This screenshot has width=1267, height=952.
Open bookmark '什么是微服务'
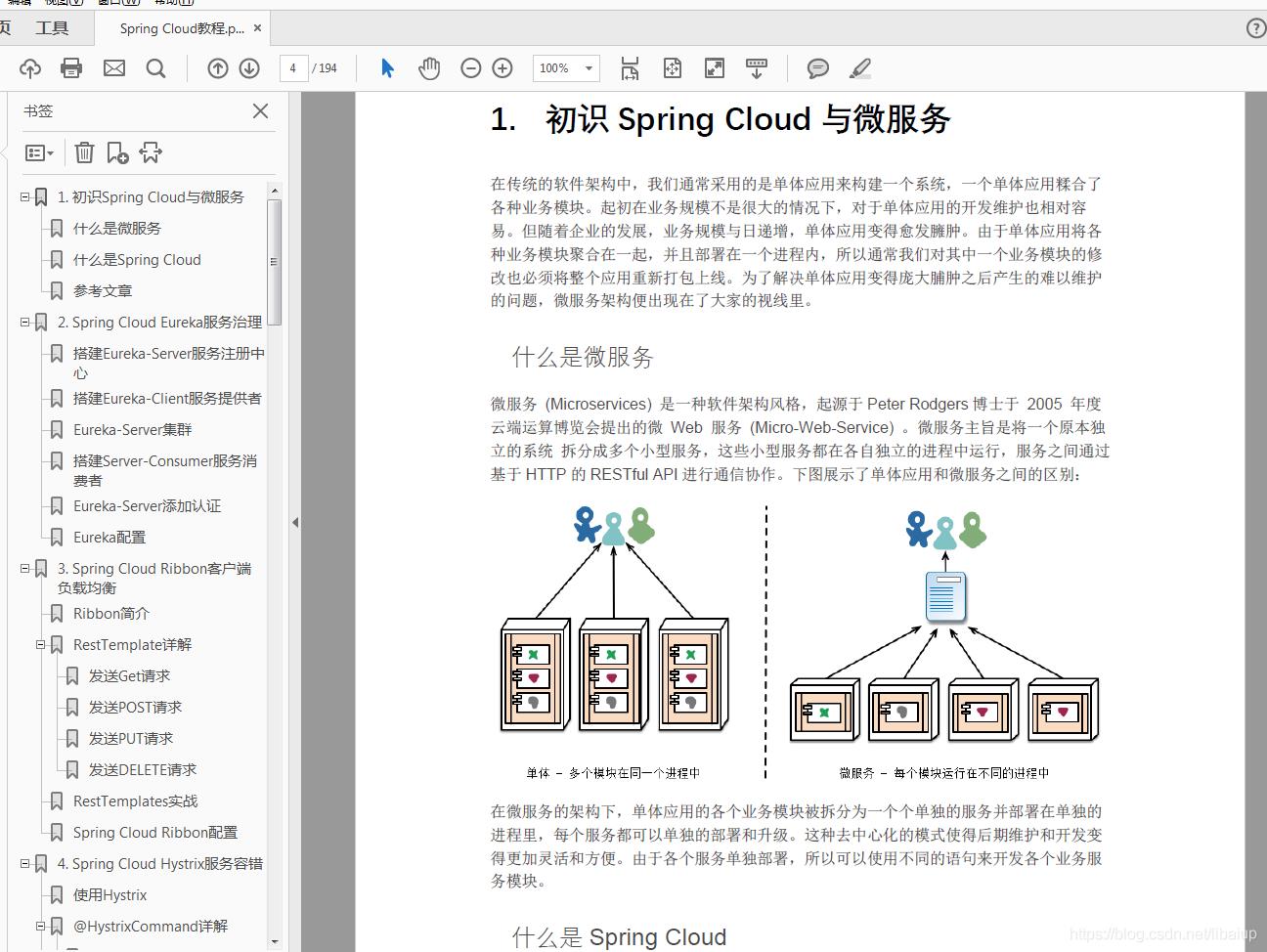(x=117, y=228)
